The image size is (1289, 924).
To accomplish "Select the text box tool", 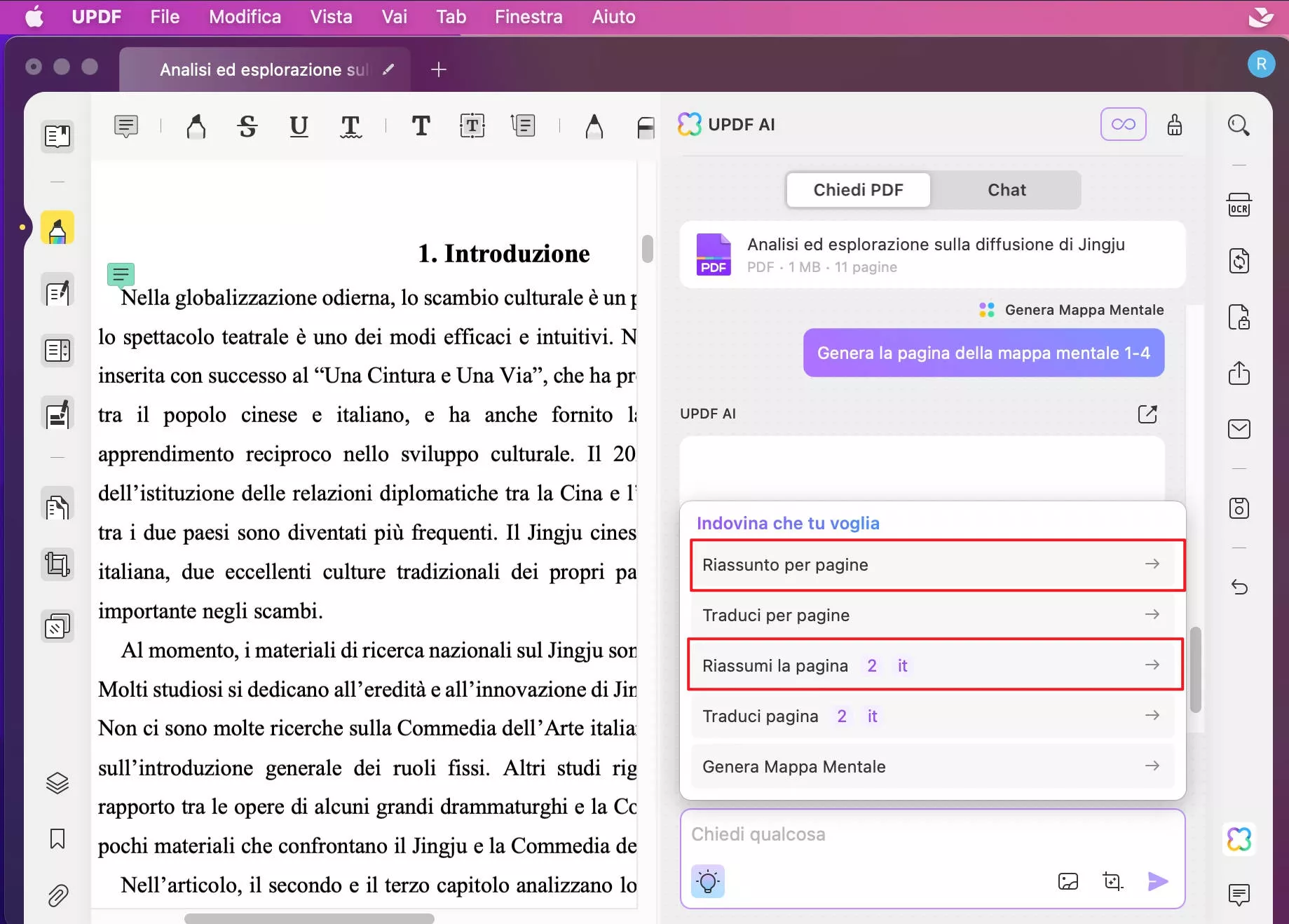I will pyautogui.click(x=472, y=126).
